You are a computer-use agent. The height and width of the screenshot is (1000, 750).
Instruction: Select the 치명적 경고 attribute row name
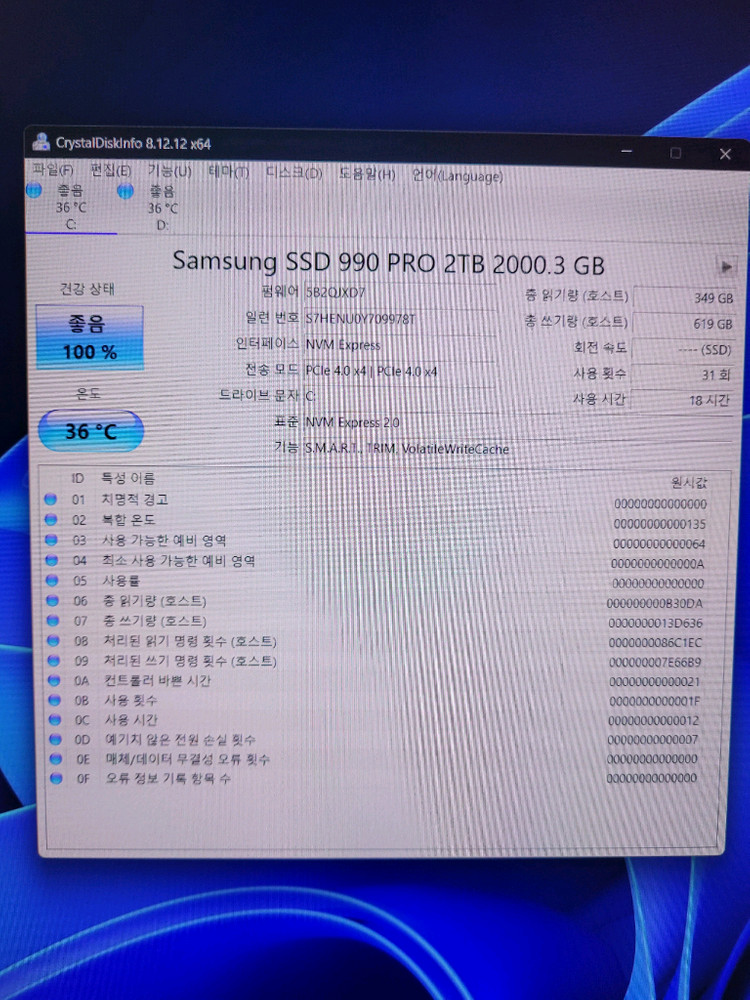pos(135,499)
